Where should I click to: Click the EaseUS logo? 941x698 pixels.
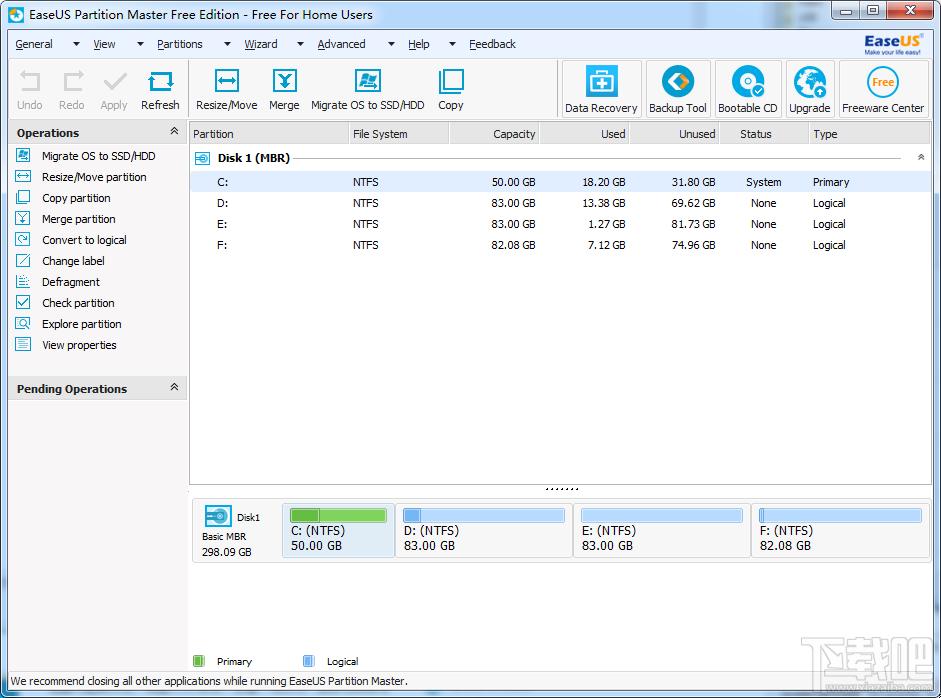[x=893, y=44]
